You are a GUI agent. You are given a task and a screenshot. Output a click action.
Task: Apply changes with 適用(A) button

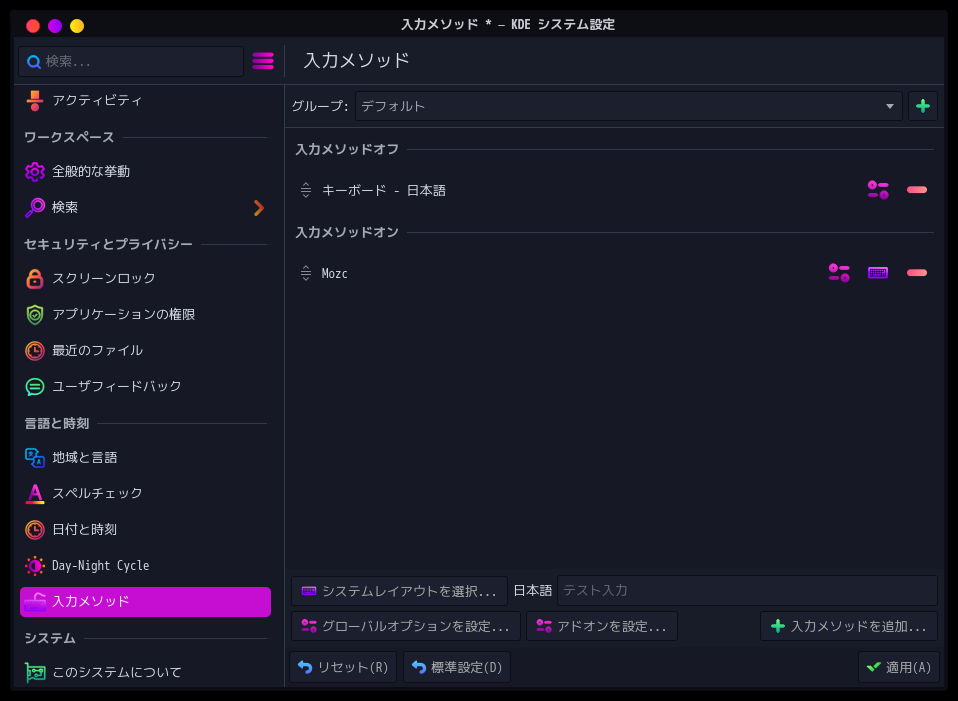(x=899, y=667)
